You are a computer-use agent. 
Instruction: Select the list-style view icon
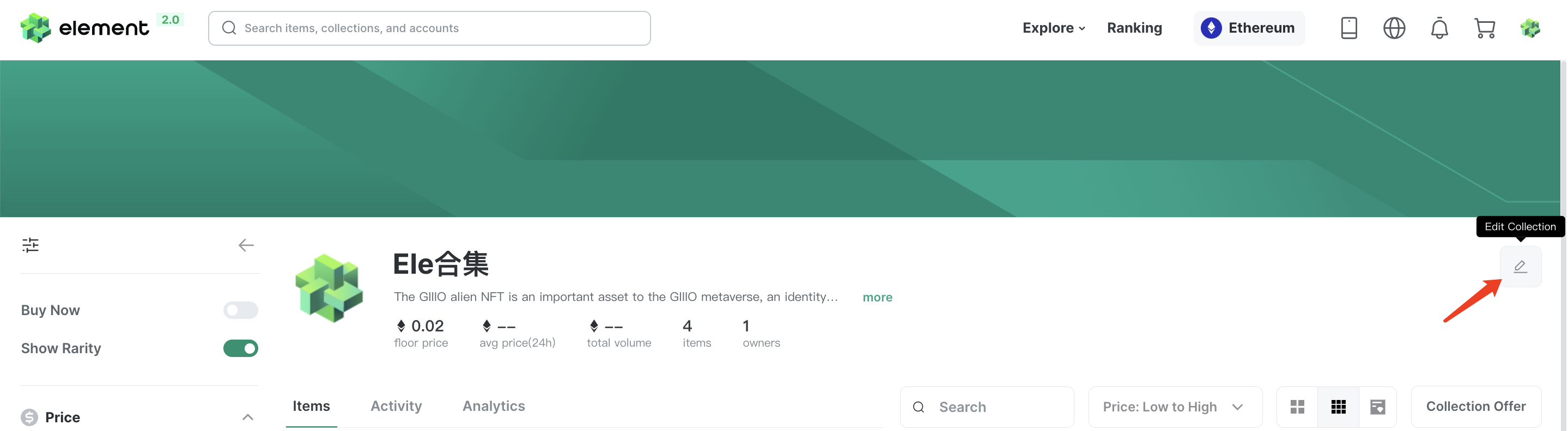click(1377, 407)
